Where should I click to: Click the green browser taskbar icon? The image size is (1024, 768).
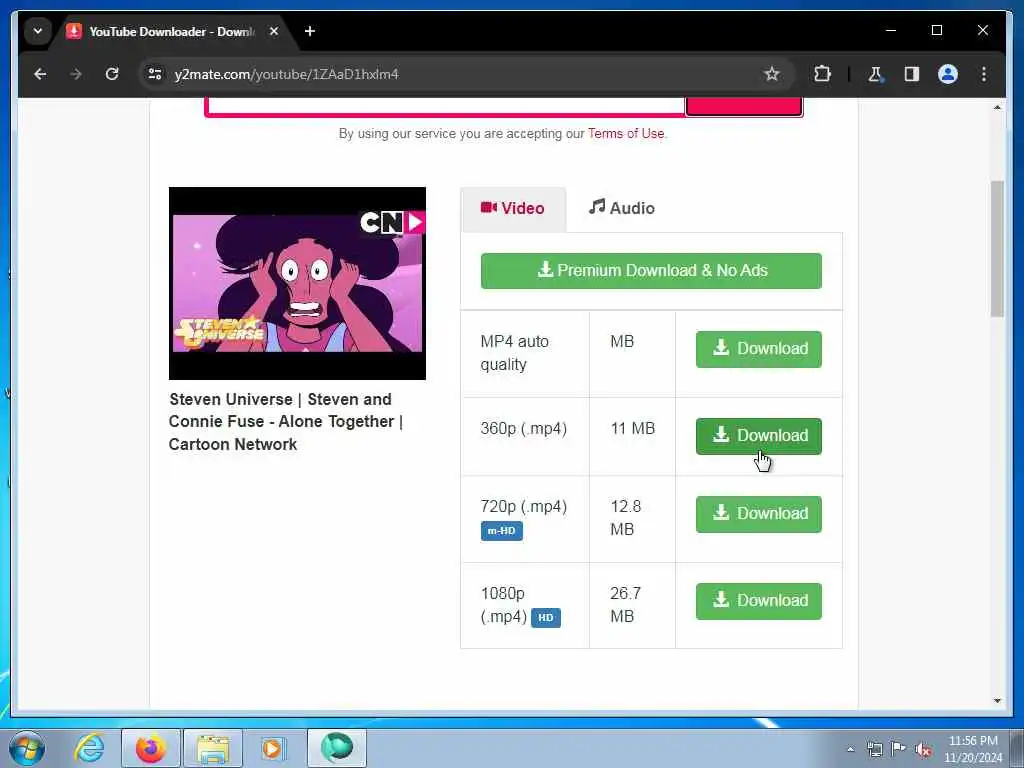point(336,748)
